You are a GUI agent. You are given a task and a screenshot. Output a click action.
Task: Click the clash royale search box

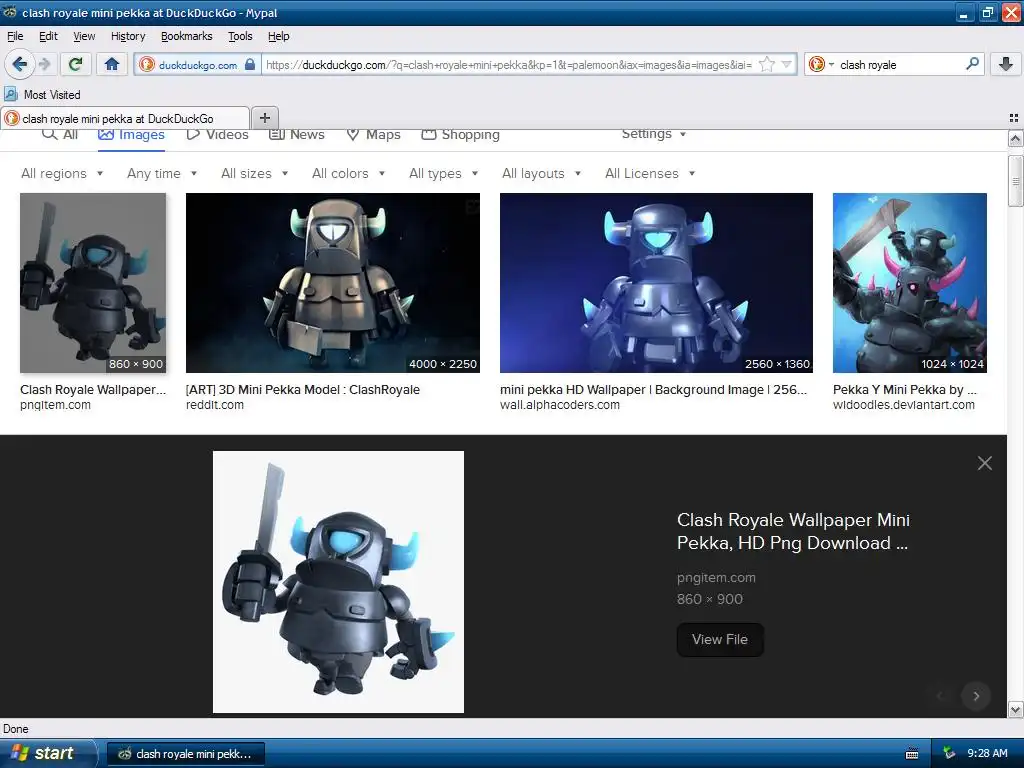900,64
